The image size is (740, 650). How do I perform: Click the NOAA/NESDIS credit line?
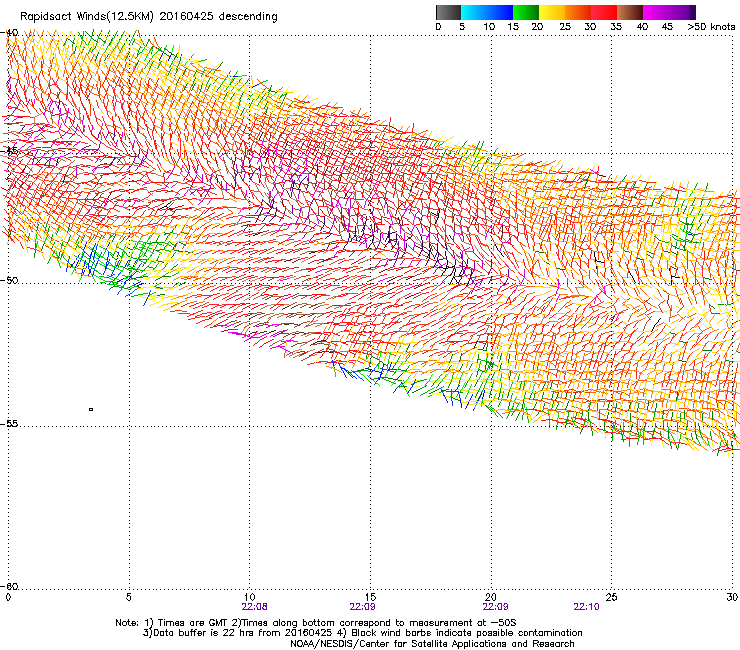point(432,644)
